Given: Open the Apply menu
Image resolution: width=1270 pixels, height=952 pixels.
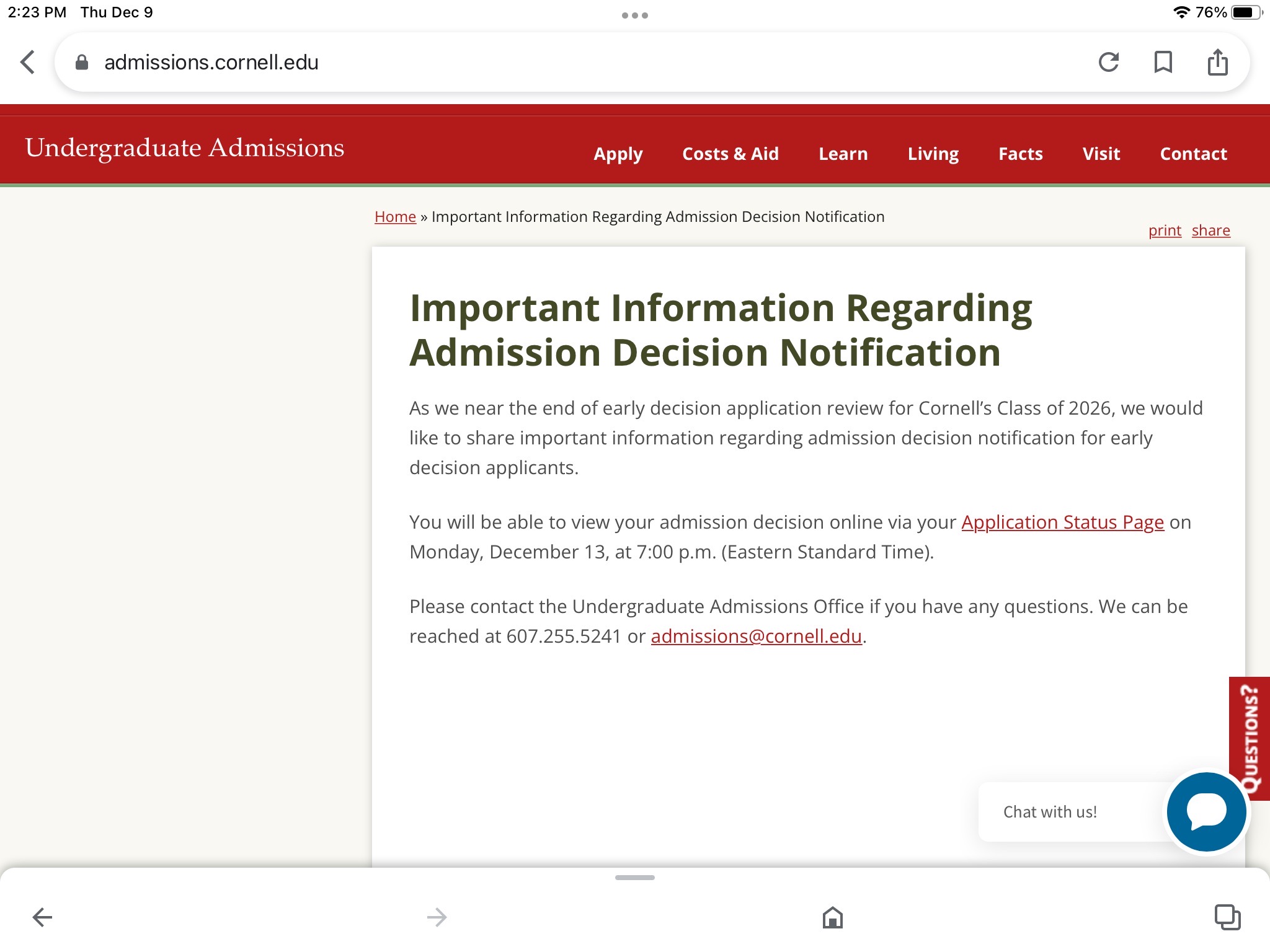Looking at the screenshot, I should click(x=618, y=154).
